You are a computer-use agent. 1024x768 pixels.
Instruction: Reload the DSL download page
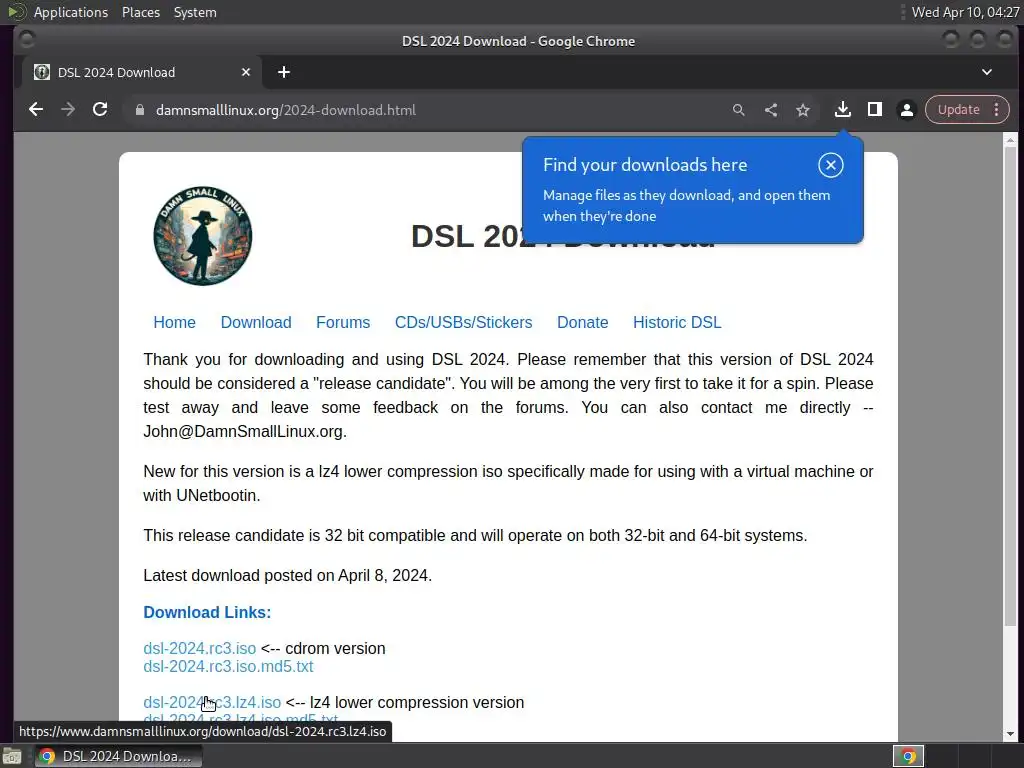point(100,110)
